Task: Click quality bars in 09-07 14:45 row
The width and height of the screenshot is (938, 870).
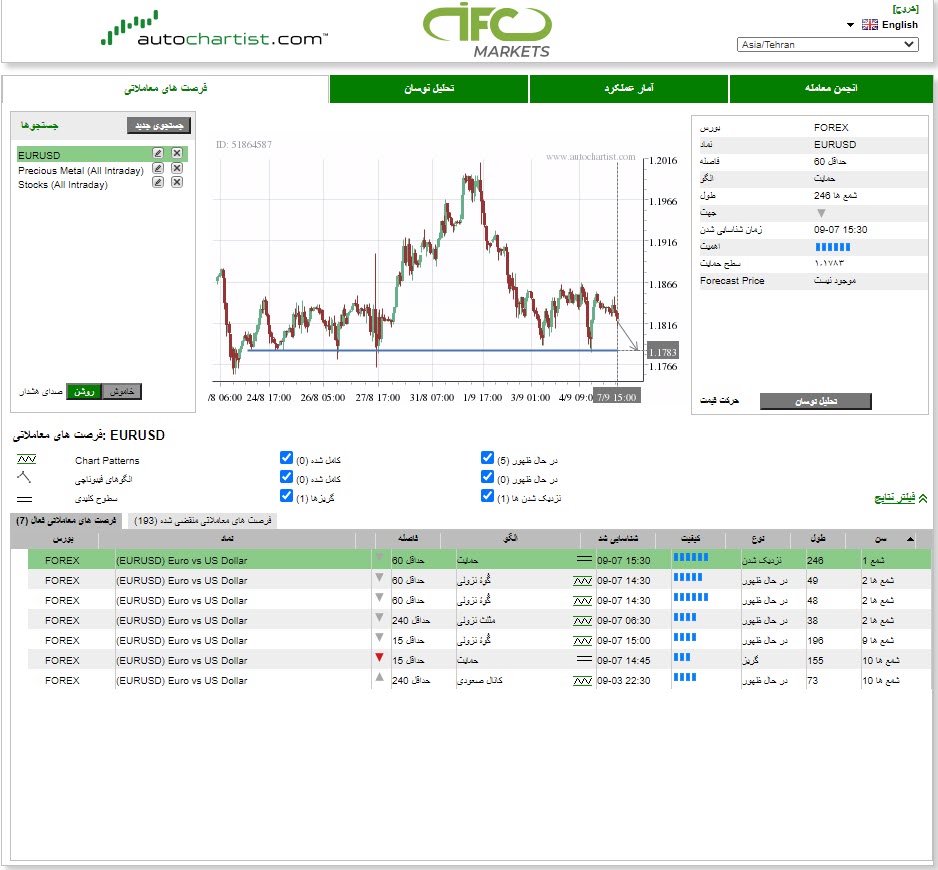Action: [682, 657]
